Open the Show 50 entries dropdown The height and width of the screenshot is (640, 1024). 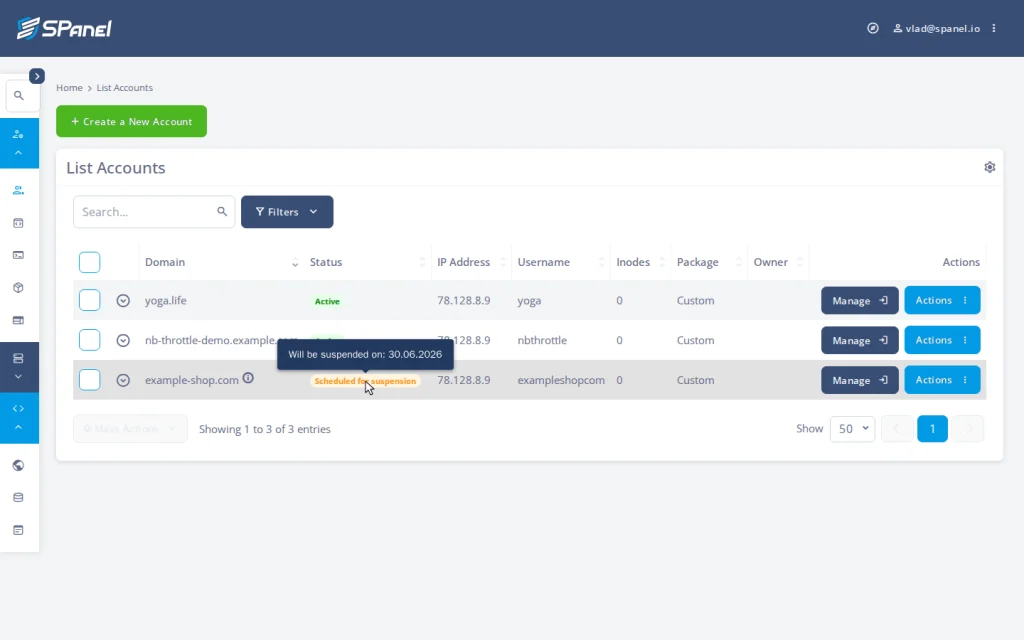coord(852,429)
